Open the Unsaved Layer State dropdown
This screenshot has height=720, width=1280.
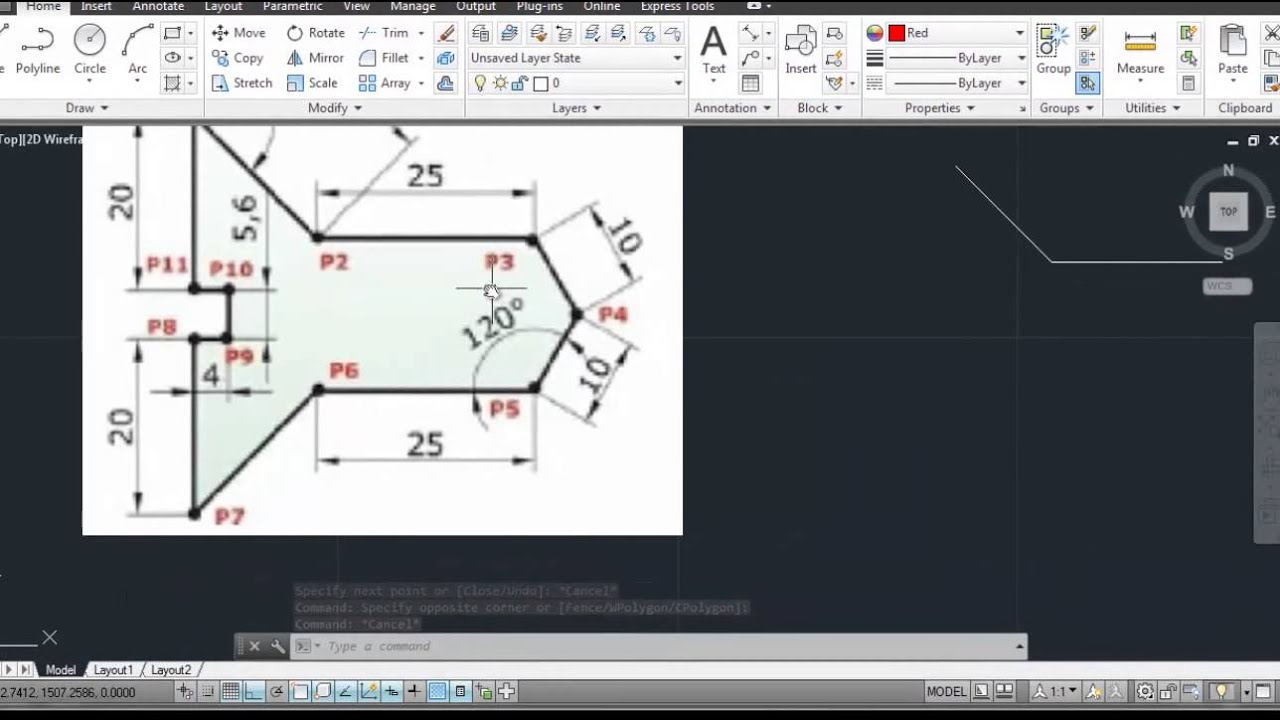576,58
